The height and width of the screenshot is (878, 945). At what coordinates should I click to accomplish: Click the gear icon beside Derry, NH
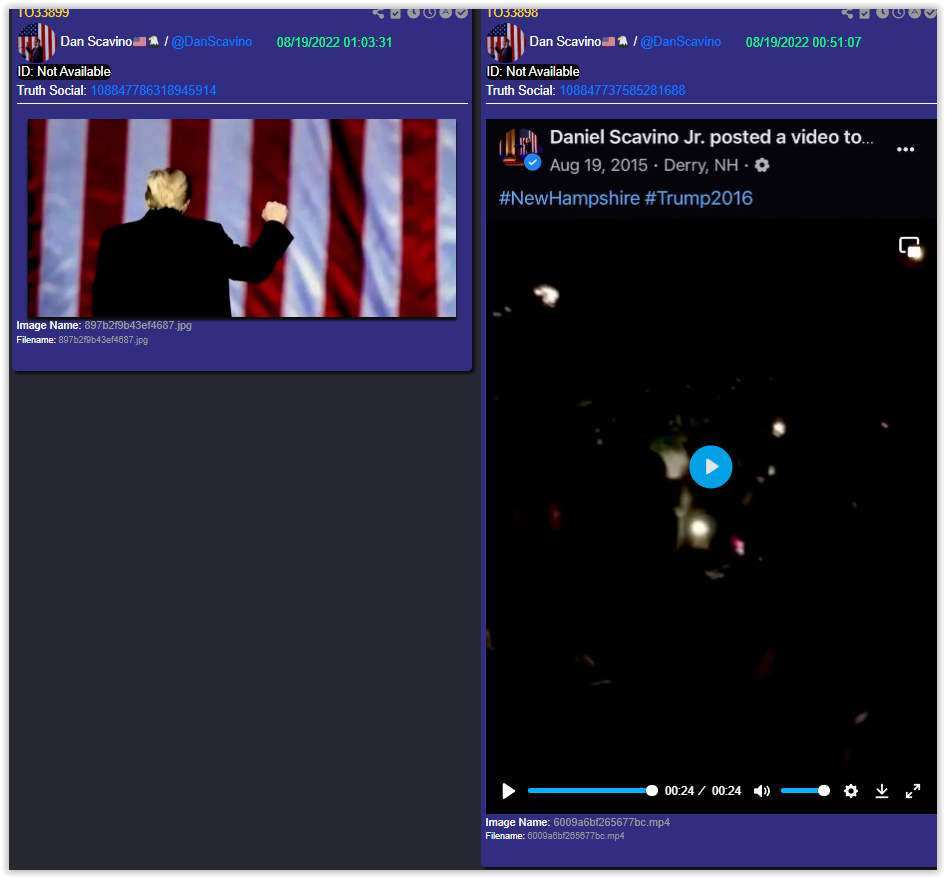click(762, 165)
